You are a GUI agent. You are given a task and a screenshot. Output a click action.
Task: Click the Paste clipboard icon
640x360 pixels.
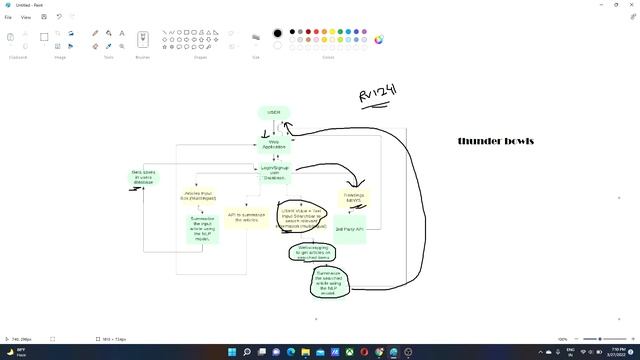(11, 38)
